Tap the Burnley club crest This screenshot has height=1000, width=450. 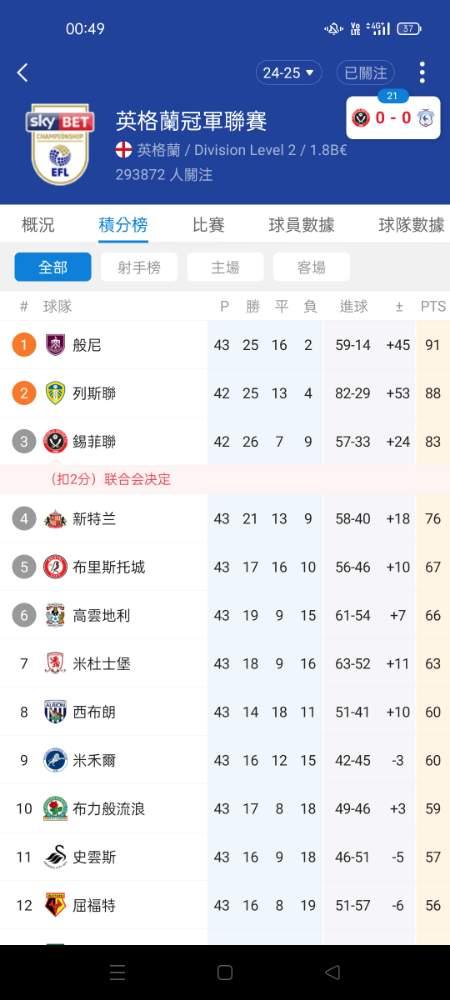[x=55, y=345]
